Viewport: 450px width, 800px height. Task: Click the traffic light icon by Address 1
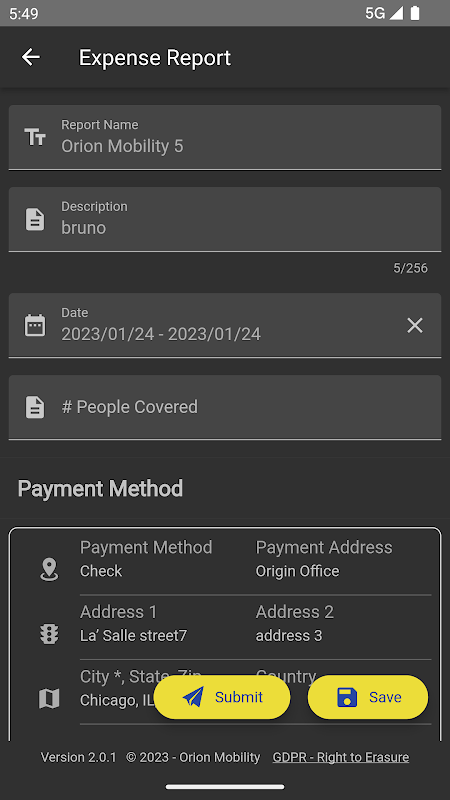click(x=49, y=634)
